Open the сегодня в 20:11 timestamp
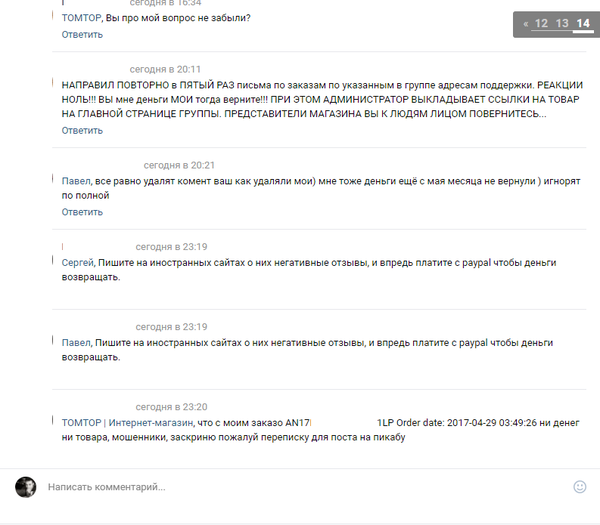Image resolution: width=600 pixels, height=525 pixels. [165, 69]
